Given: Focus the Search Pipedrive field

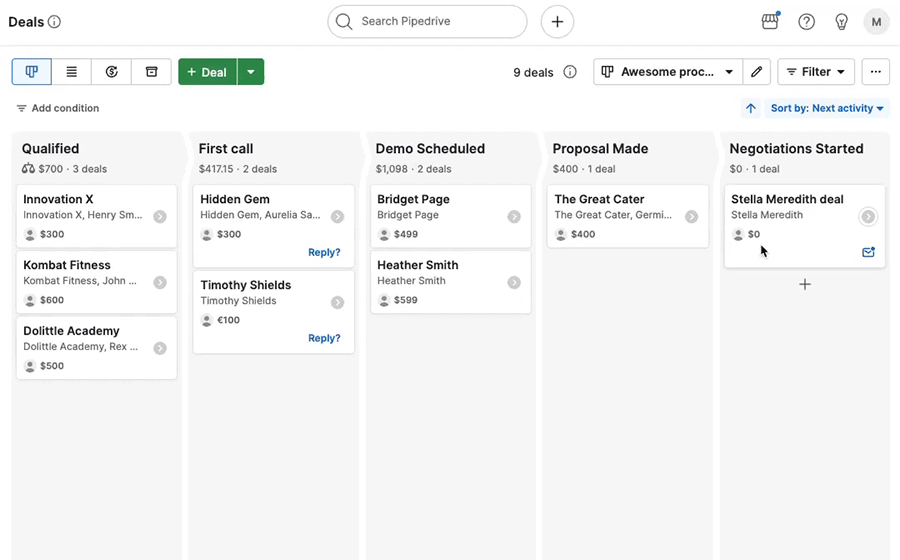Looking at the screenshot, I should [x=427, y=22].
